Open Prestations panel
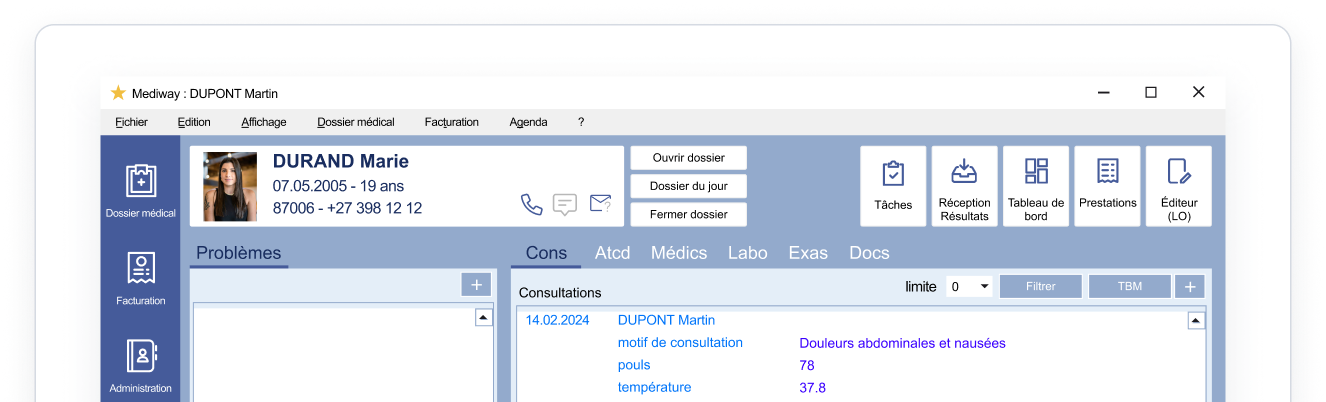 1107,186
